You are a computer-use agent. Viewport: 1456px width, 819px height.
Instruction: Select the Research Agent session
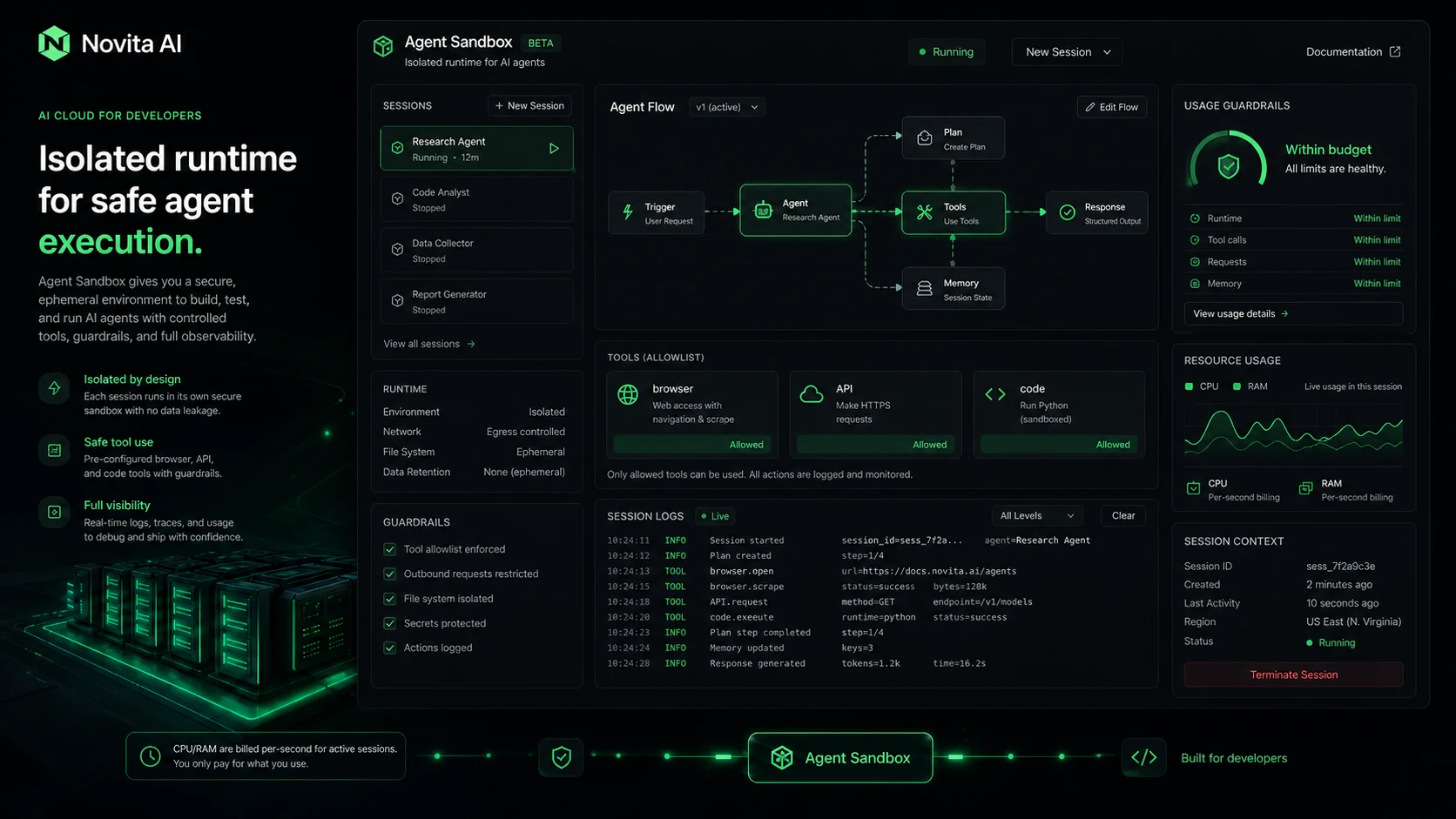coord(476,149)
